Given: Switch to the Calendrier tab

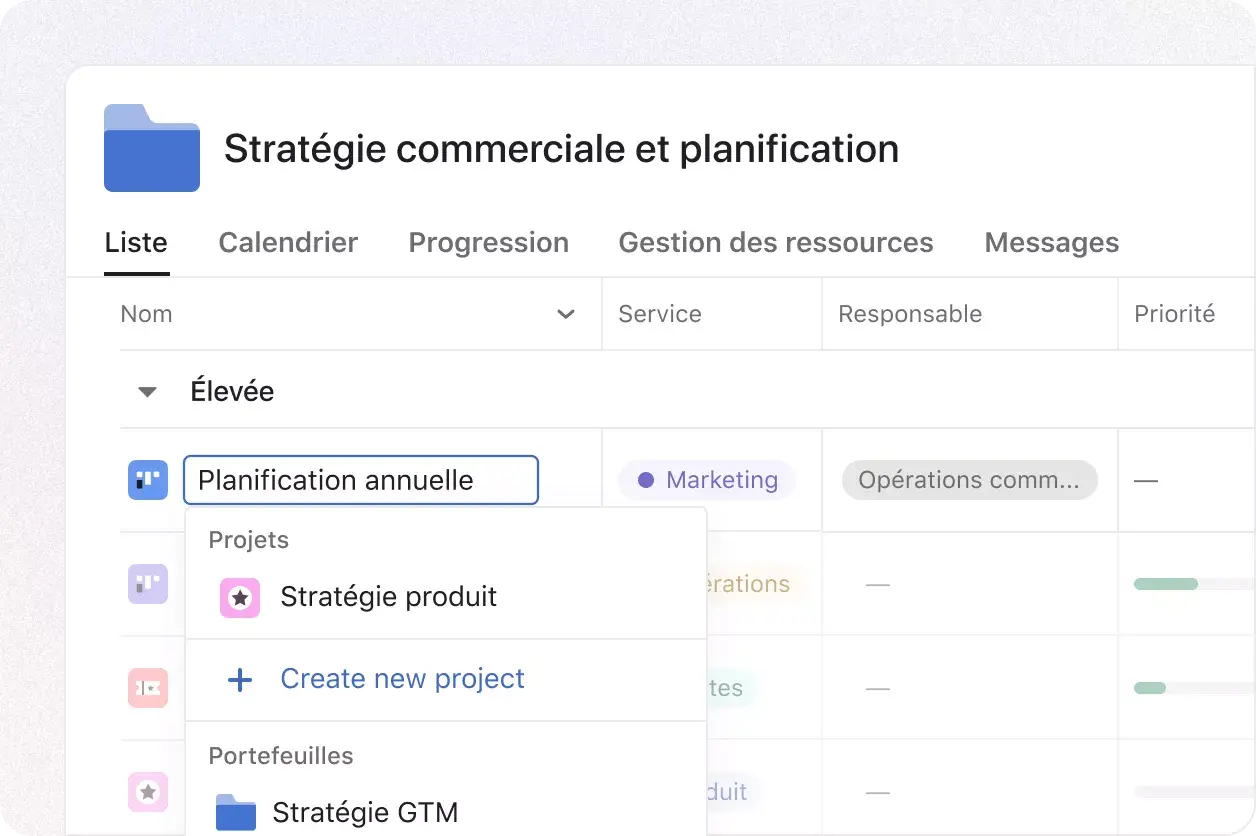Looking at the screenshot, I should tap(288, 243).
